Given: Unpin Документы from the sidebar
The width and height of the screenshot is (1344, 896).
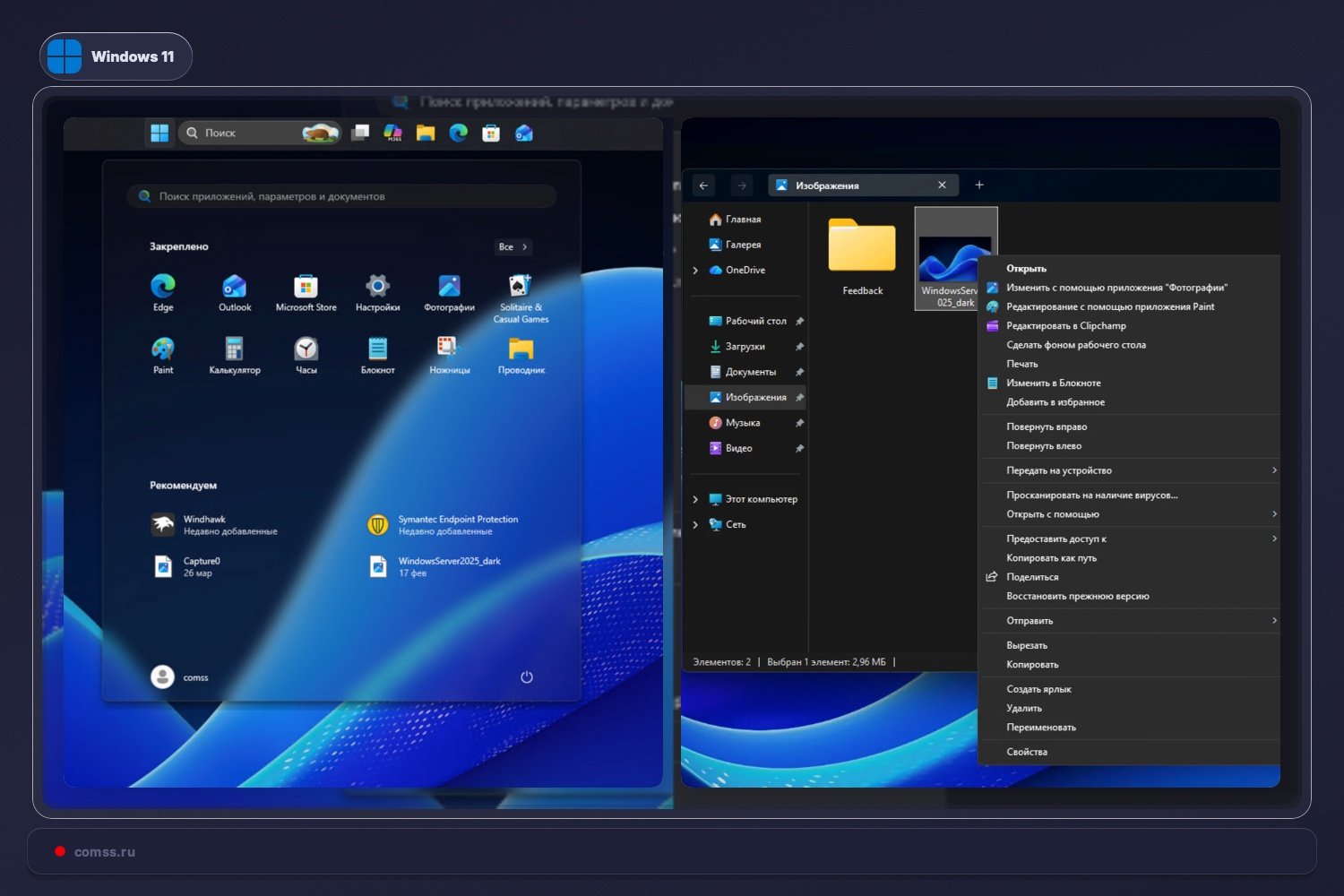Looking at the screenshot, I should (800, 371).
